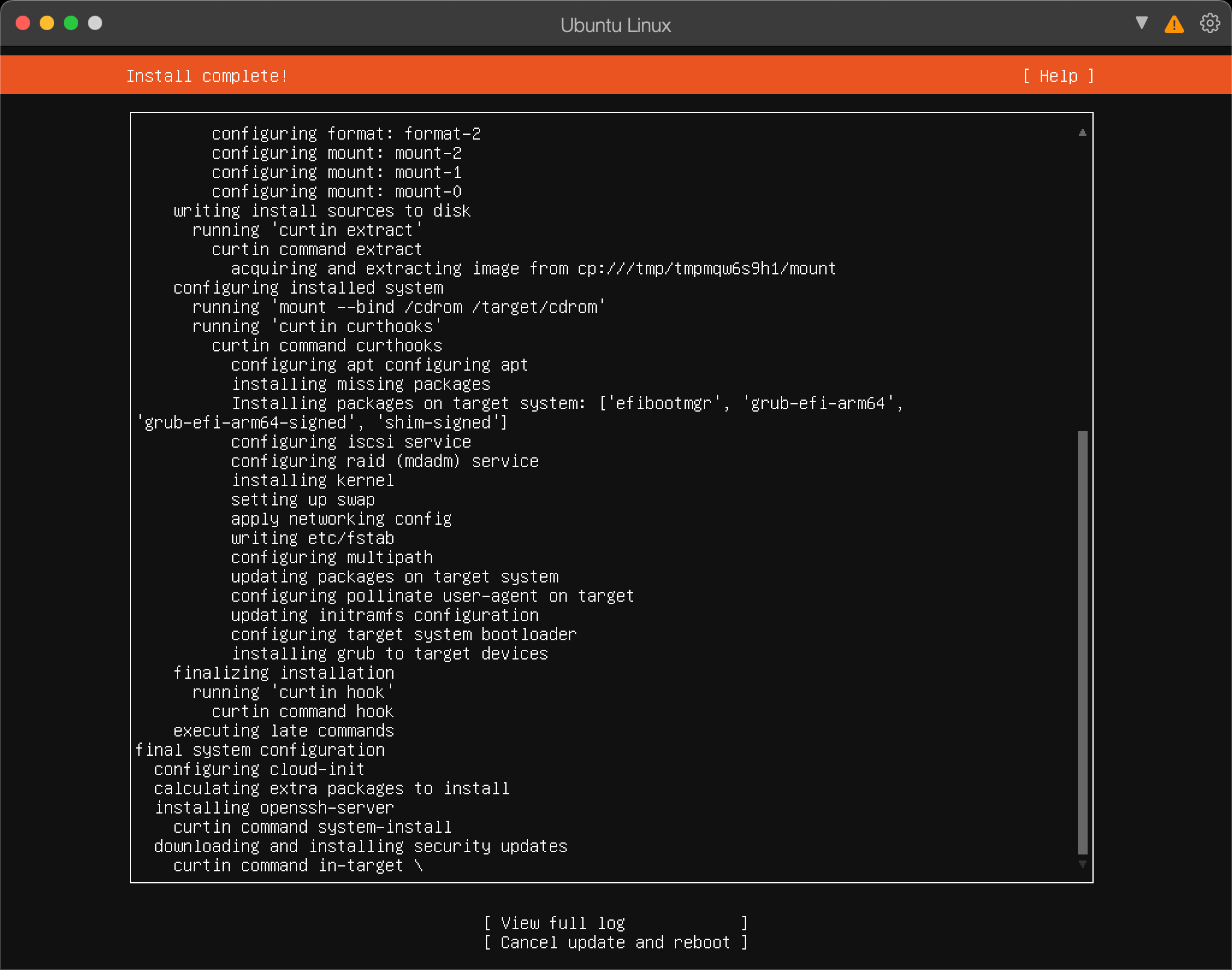Viewport: 1232px width, 970px height.
Task: Click line 'installing kernel'
Action: 313,480
